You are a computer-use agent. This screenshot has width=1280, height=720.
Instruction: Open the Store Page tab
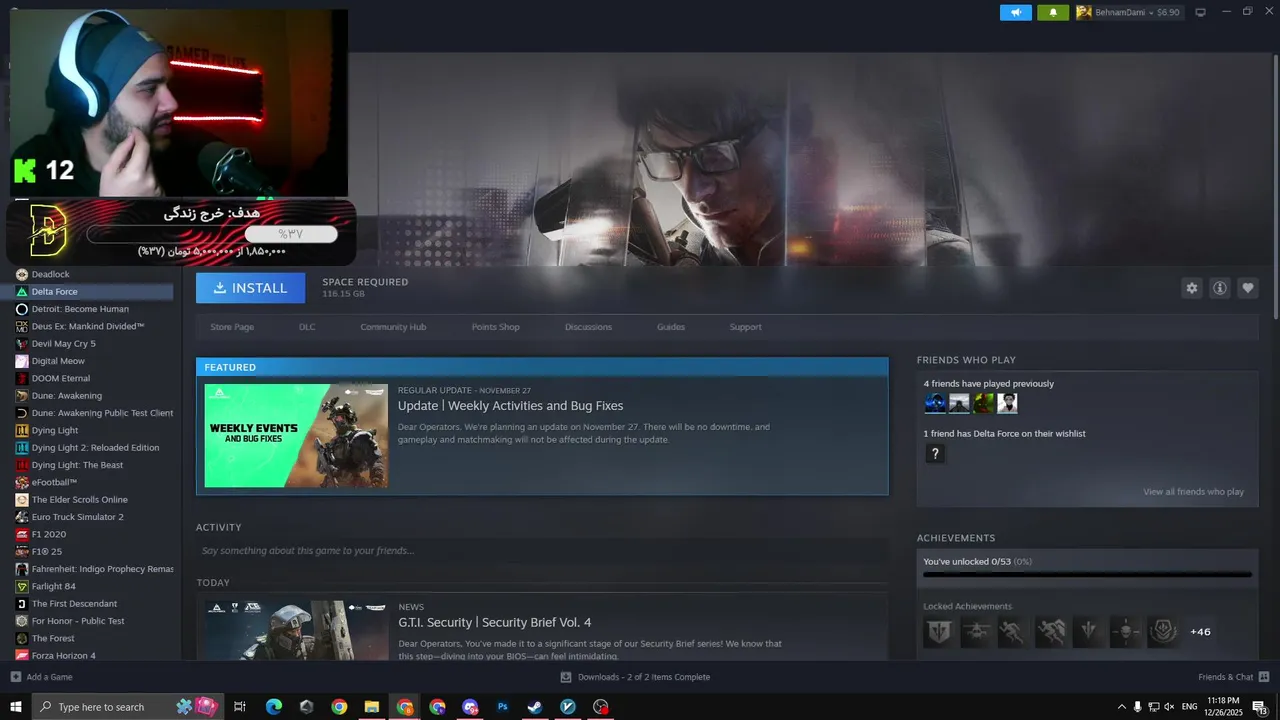pos(232,327)
